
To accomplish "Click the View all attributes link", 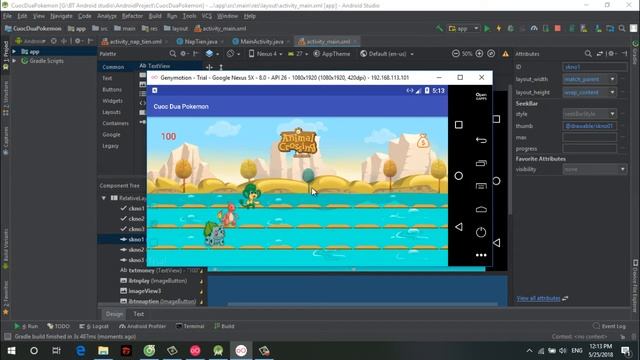I will (538, 298).
